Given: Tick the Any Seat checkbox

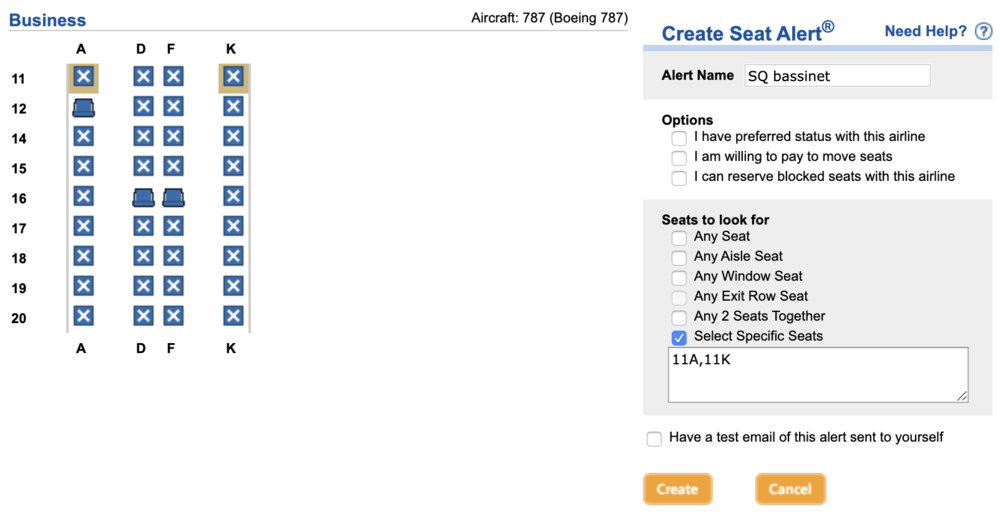Looking at the screenshot, I should click(679, 238).
